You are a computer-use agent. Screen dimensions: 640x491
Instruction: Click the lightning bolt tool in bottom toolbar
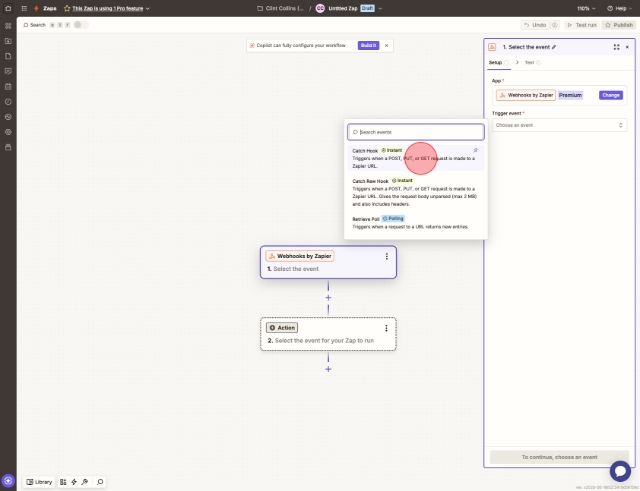click(74, 482)
